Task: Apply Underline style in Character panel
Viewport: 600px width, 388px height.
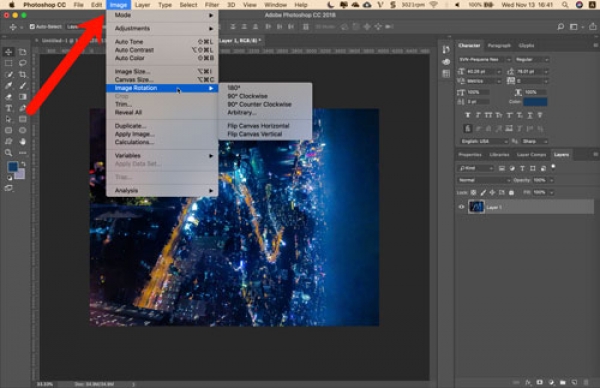Action: (530, 115)
